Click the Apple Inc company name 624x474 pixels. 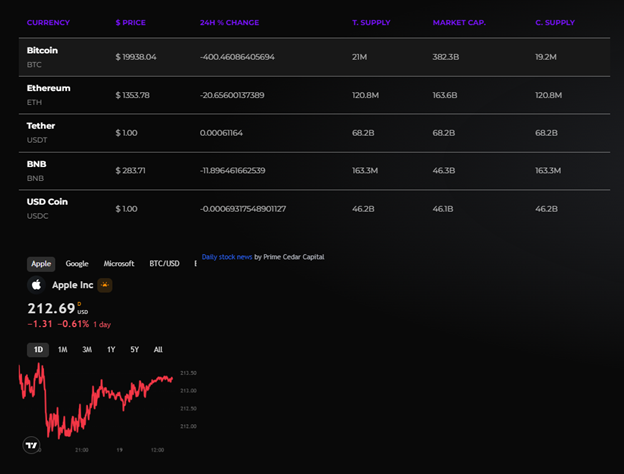click(72, 285)
